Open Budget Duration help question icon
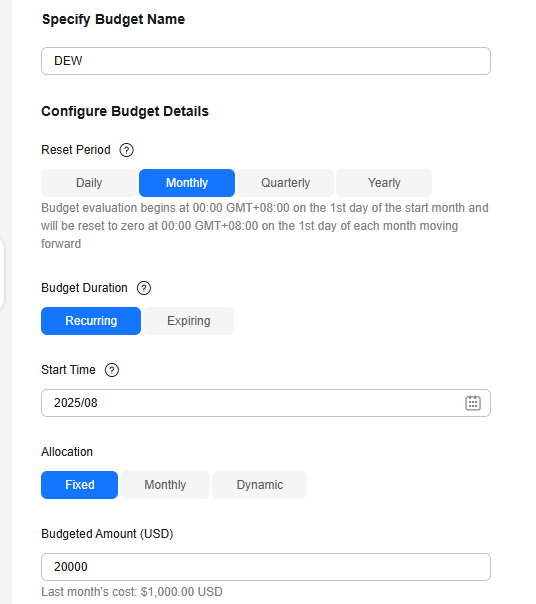Viewport: 536px width, 604px height. coord(144,288)
